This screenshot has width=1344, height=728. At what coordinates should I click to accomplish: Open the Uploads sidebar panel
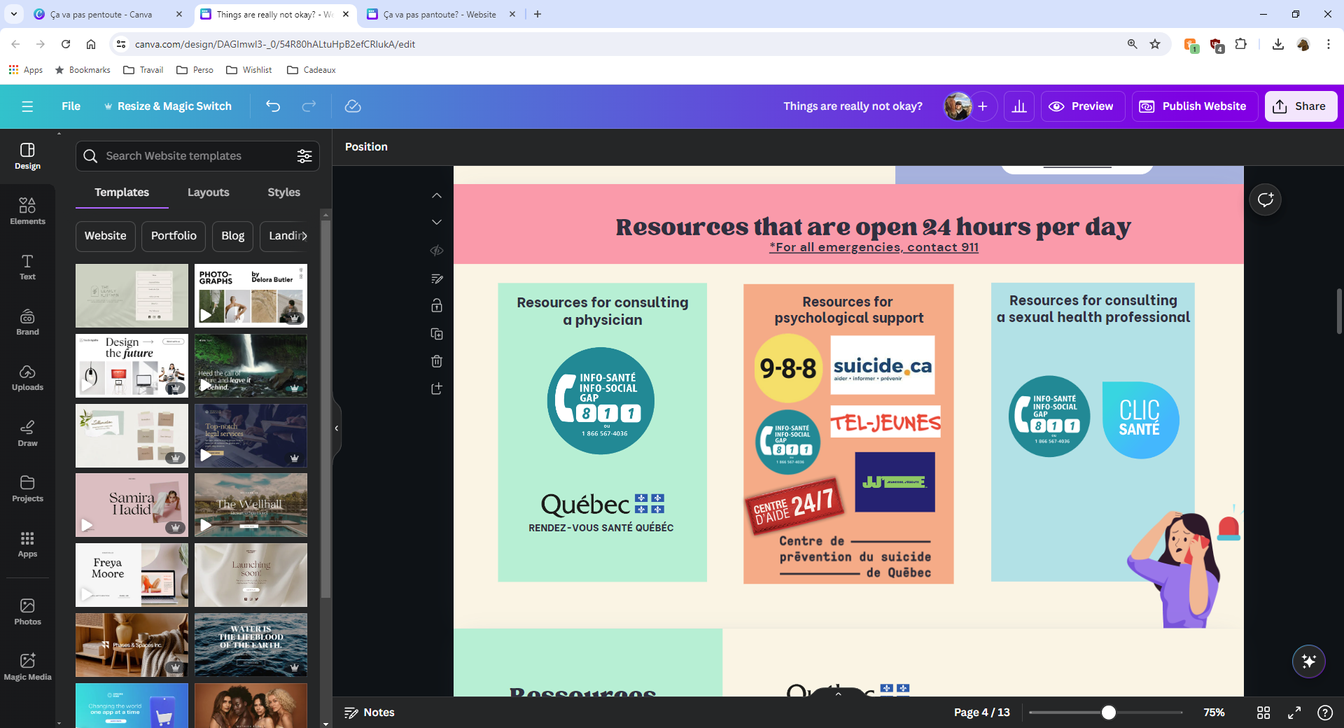tap(27, 377)
